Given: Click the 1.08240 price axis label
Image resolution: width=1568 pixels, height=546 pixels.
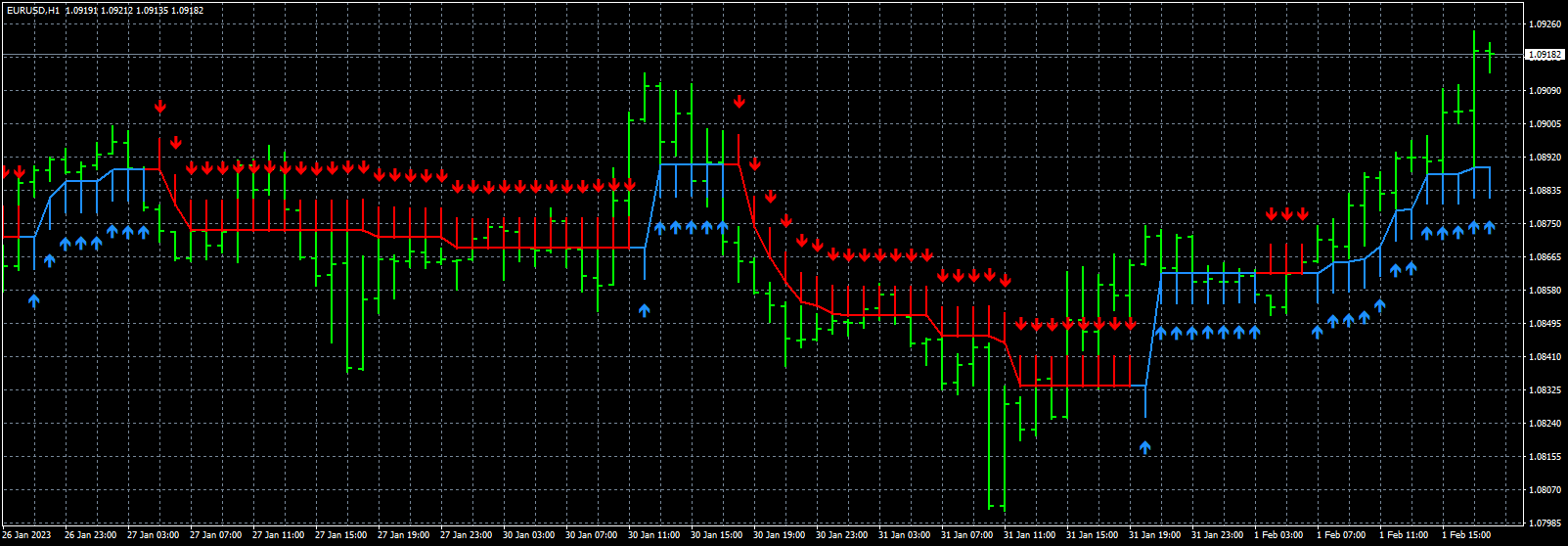Looking at the screenshot, I should coord(1545,424).
